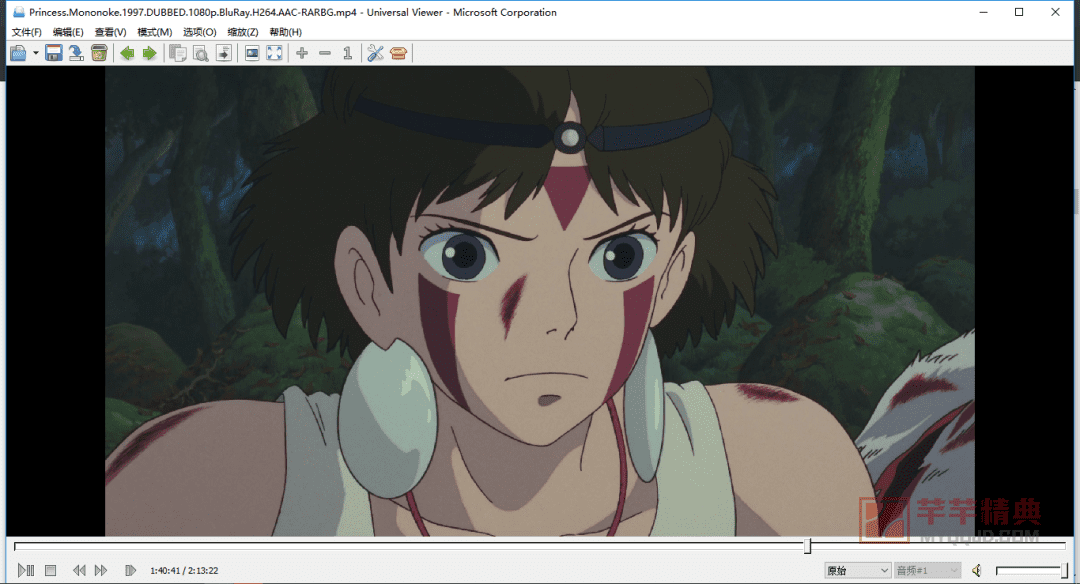
Task: Open the 原始 aspect ratio dropdown
Action: tap(858, 570)
